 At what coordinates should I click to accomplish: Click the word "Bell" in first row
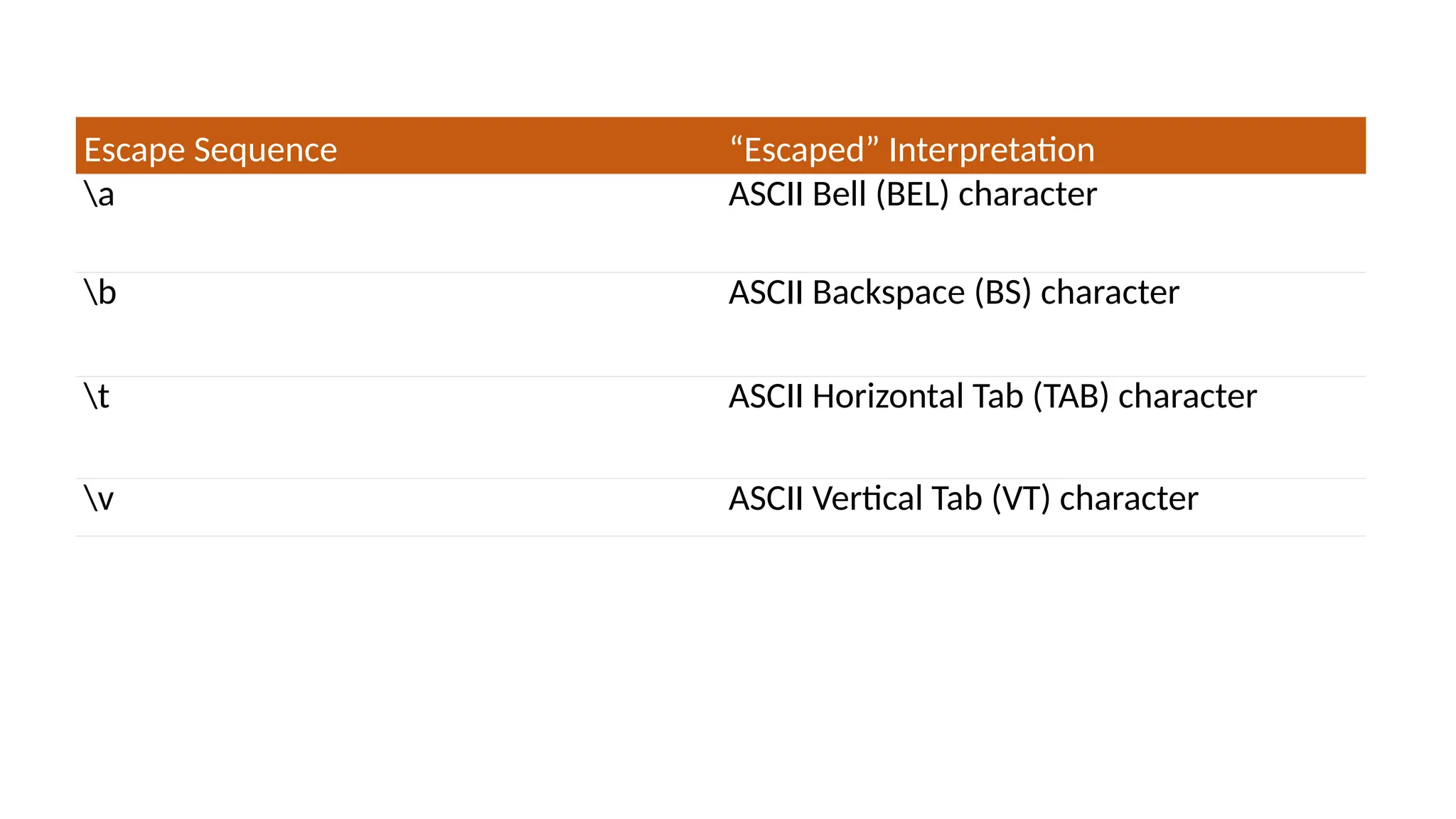coord(839,195)
